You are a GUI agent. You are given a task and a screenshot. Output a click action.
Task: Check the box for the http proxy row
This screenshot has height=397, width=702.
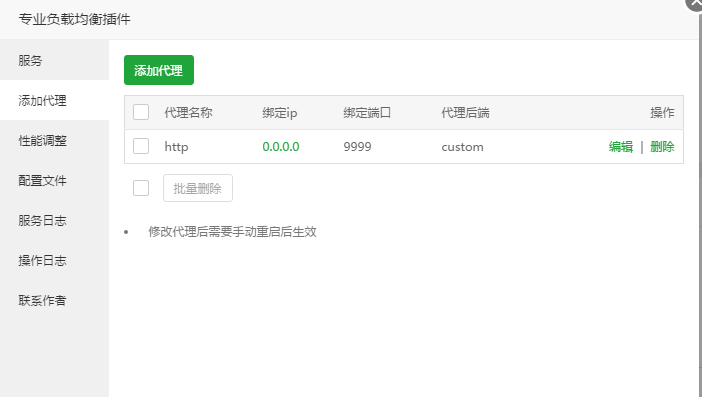click(x=141, y=146)
